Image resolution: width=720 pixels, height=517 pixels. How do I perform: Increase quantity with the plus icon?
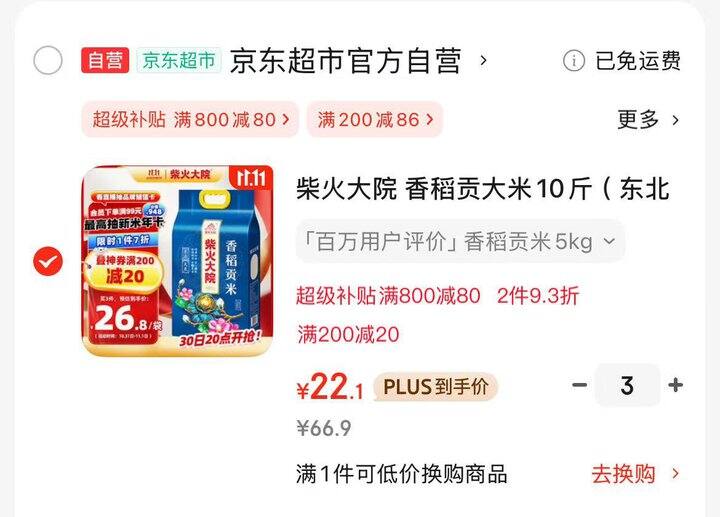(675, 384)
